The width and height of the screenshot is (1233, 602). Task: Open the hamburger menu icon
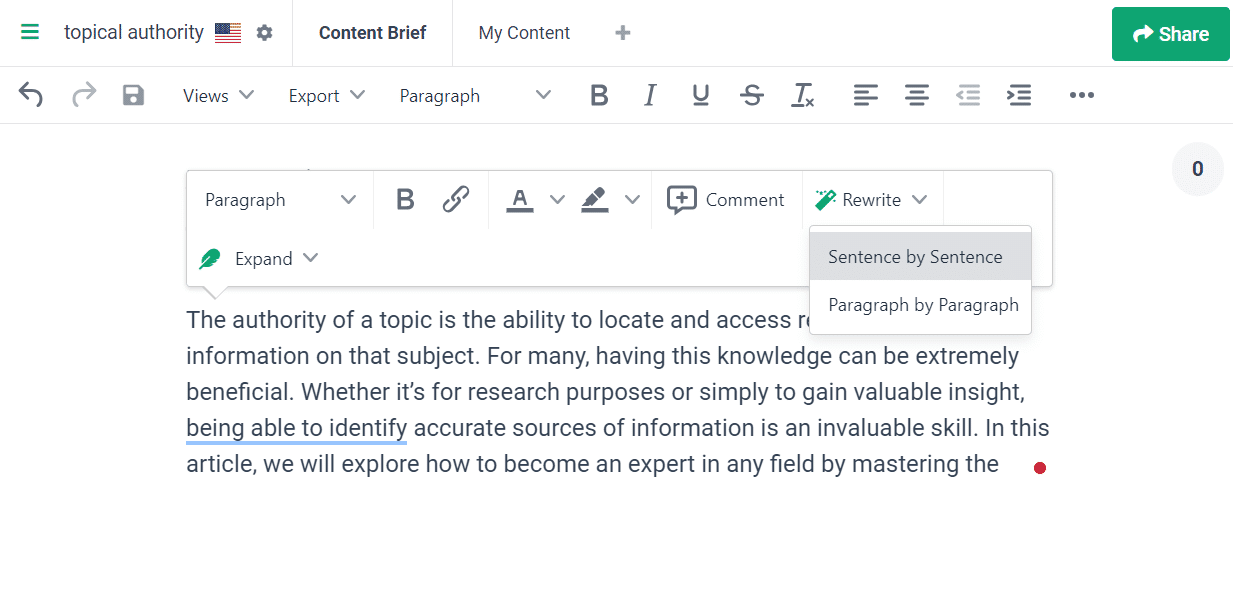click(30, 32)
